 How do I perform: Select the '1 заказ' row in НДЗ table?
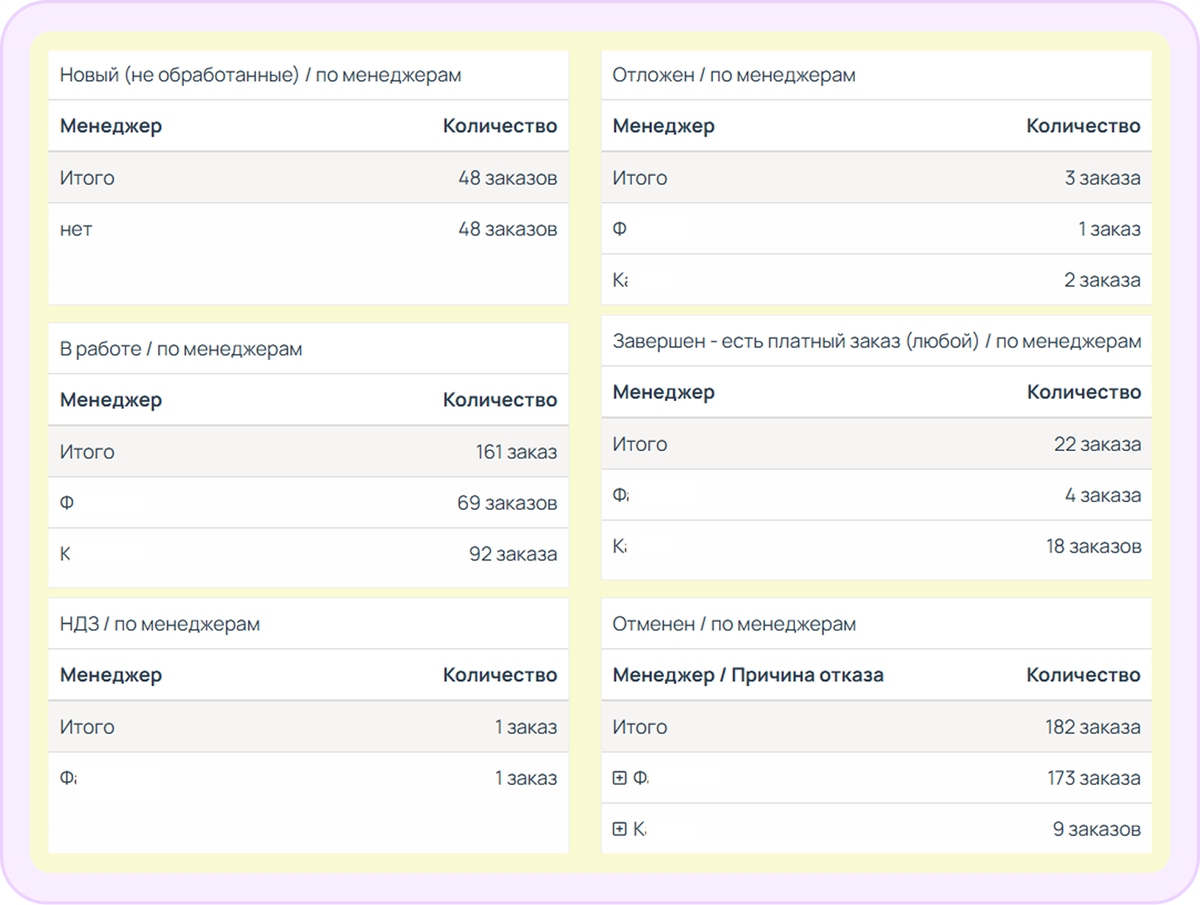click(300, 777)
